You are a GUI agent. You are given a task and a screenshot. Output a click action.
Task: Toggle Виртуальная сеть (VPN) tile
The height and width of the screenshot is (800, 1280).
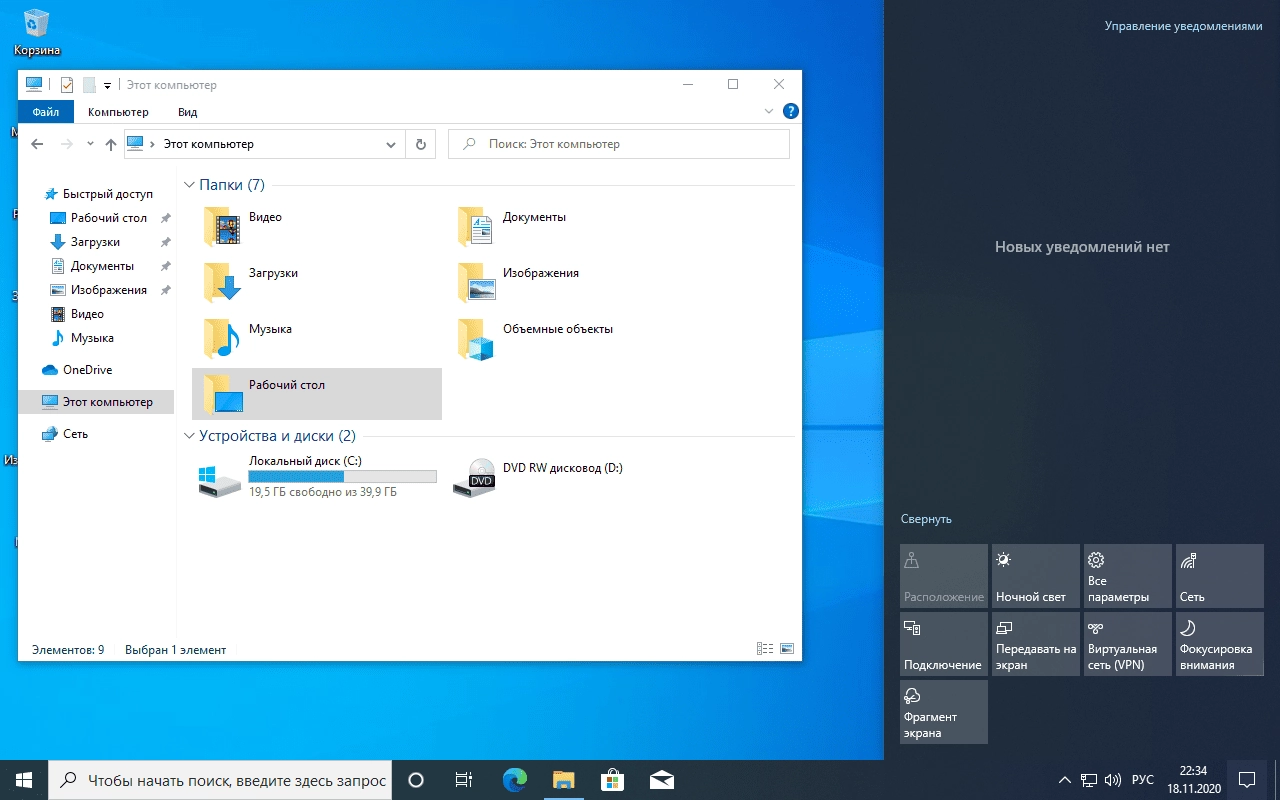(1127, 644)
